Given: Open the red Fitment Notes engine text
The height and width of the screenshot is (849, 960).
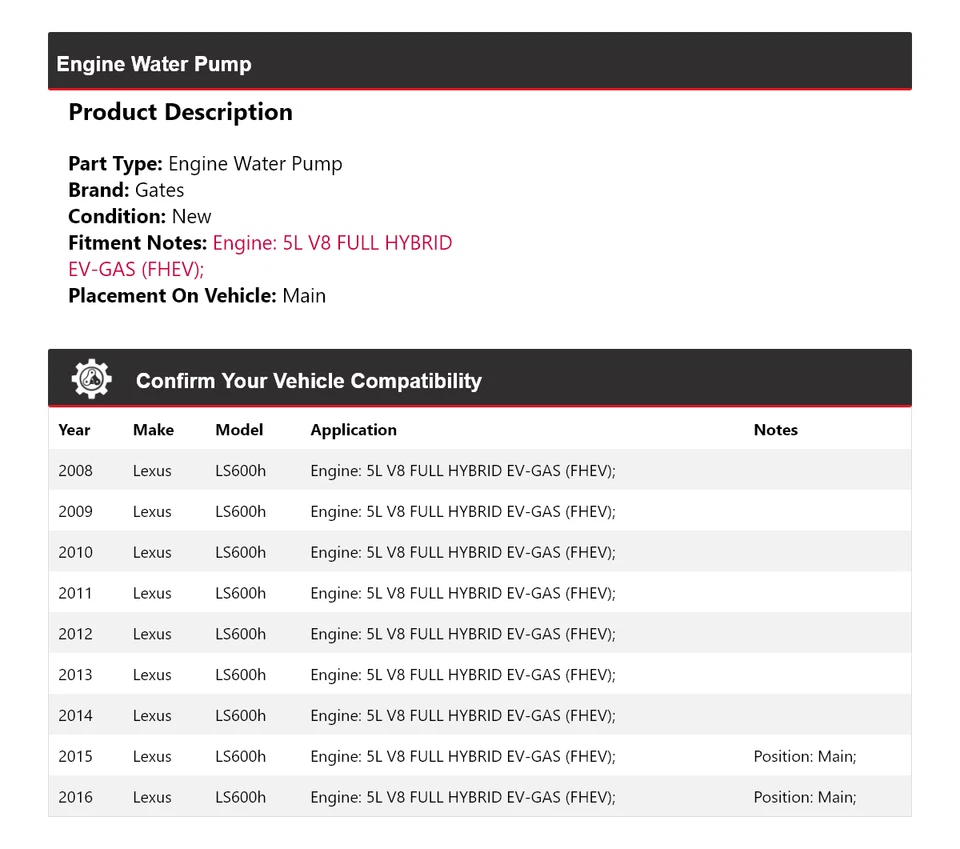Looking at the screenshot, I should (332, 243).
